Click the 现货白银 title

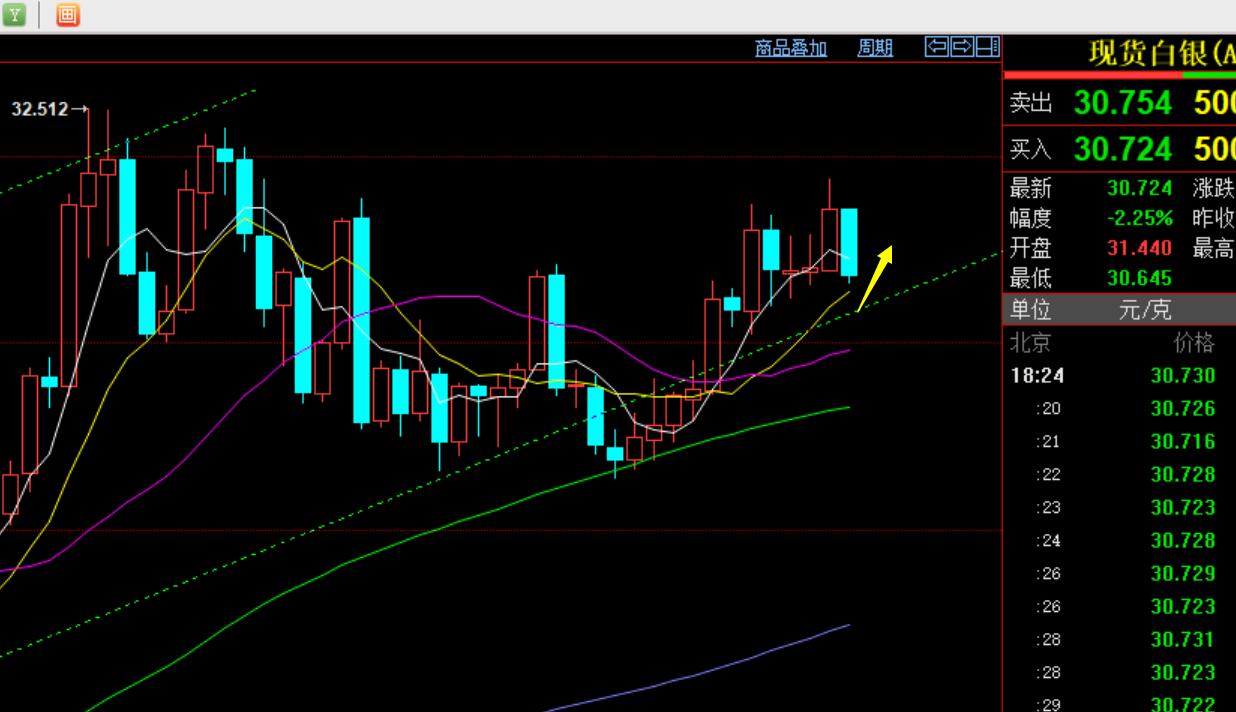pos(1161,54)
